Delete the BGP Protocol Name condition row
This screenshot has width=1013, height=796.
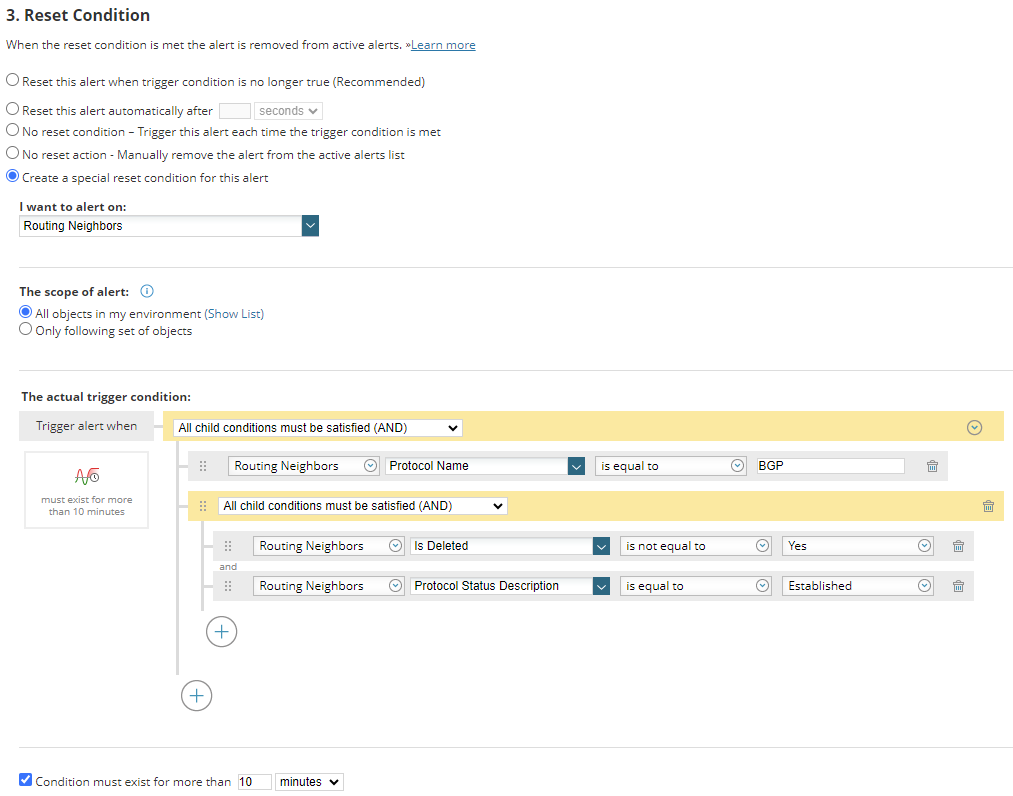click(932, 466)
